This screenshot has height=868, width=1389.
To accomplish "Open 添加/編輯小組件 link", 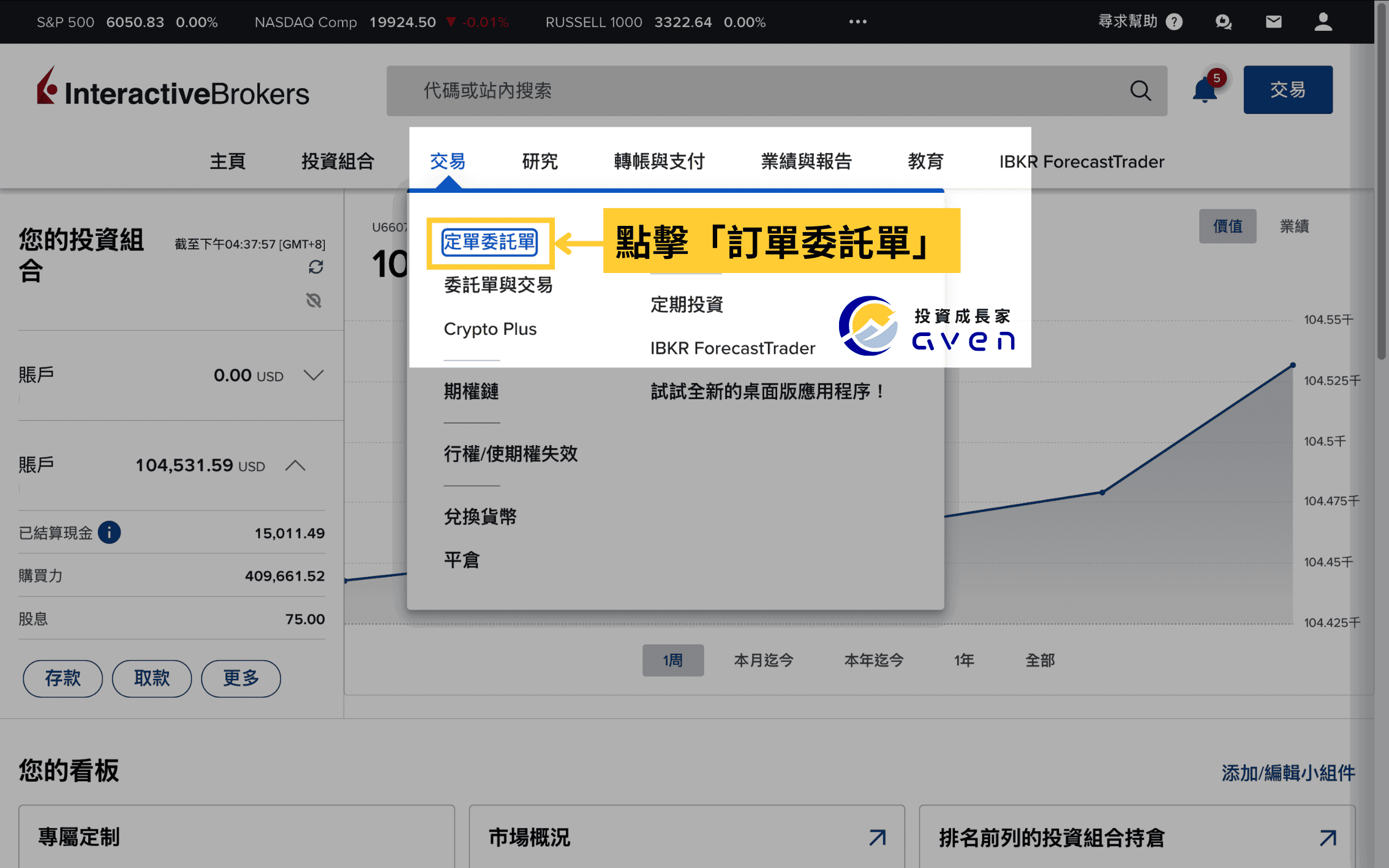I will 1288,773.
